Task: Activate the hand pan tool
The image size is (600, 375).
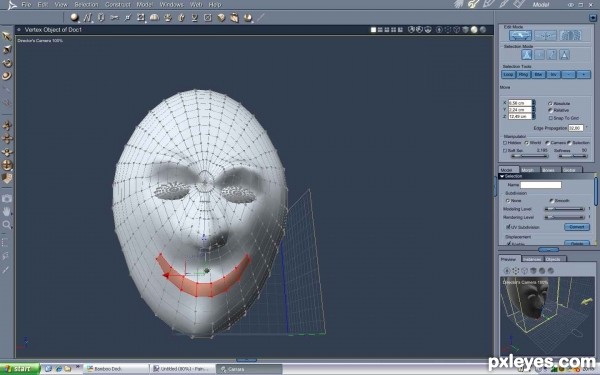Action: [x=7, y=212]
